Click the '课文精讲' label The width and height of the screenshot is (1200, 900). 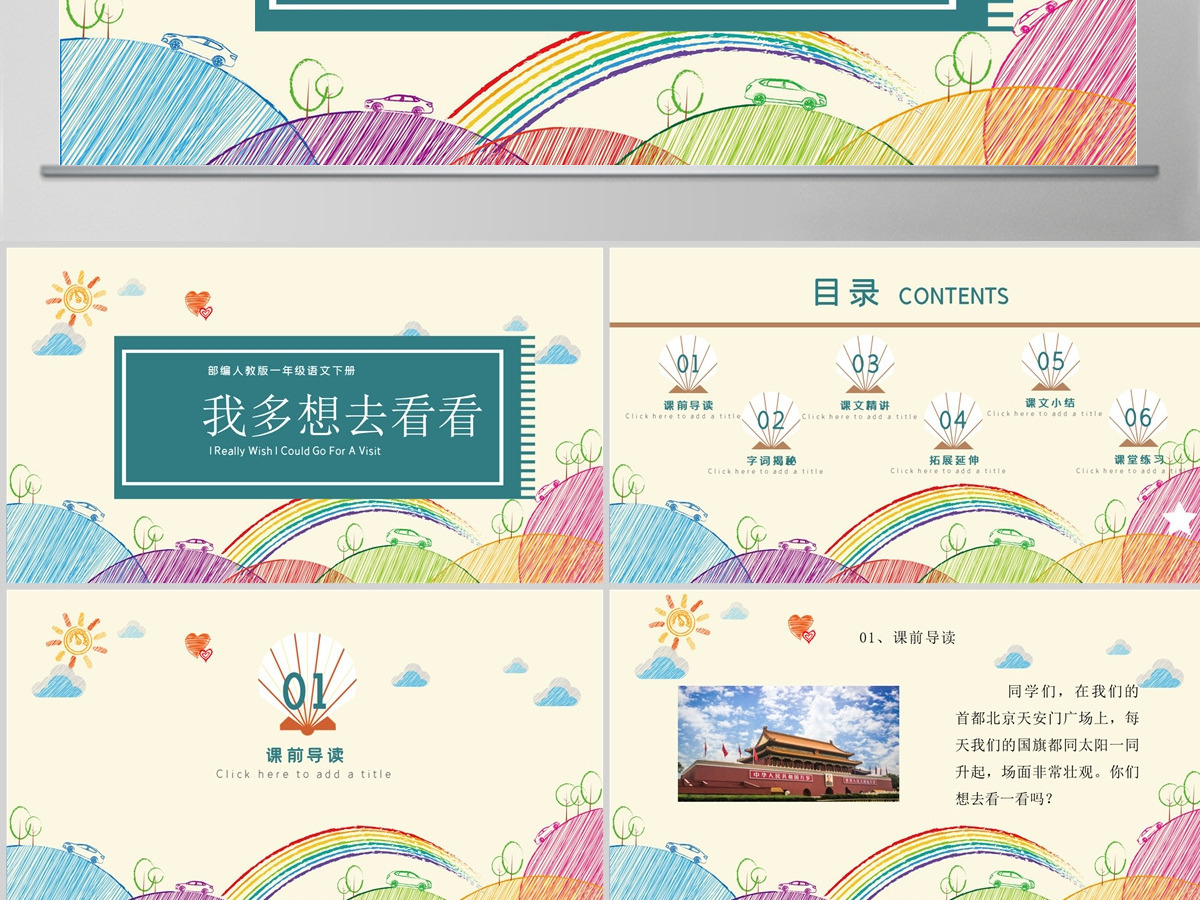(x=865, y=405)
